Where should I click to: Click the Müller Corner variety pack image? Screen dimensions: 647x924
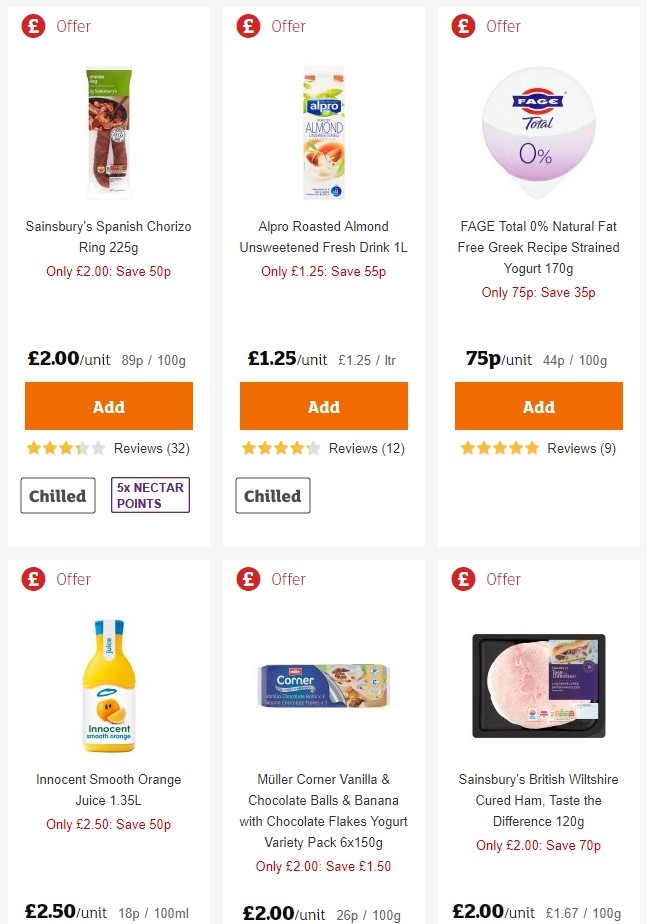point(323,685)
